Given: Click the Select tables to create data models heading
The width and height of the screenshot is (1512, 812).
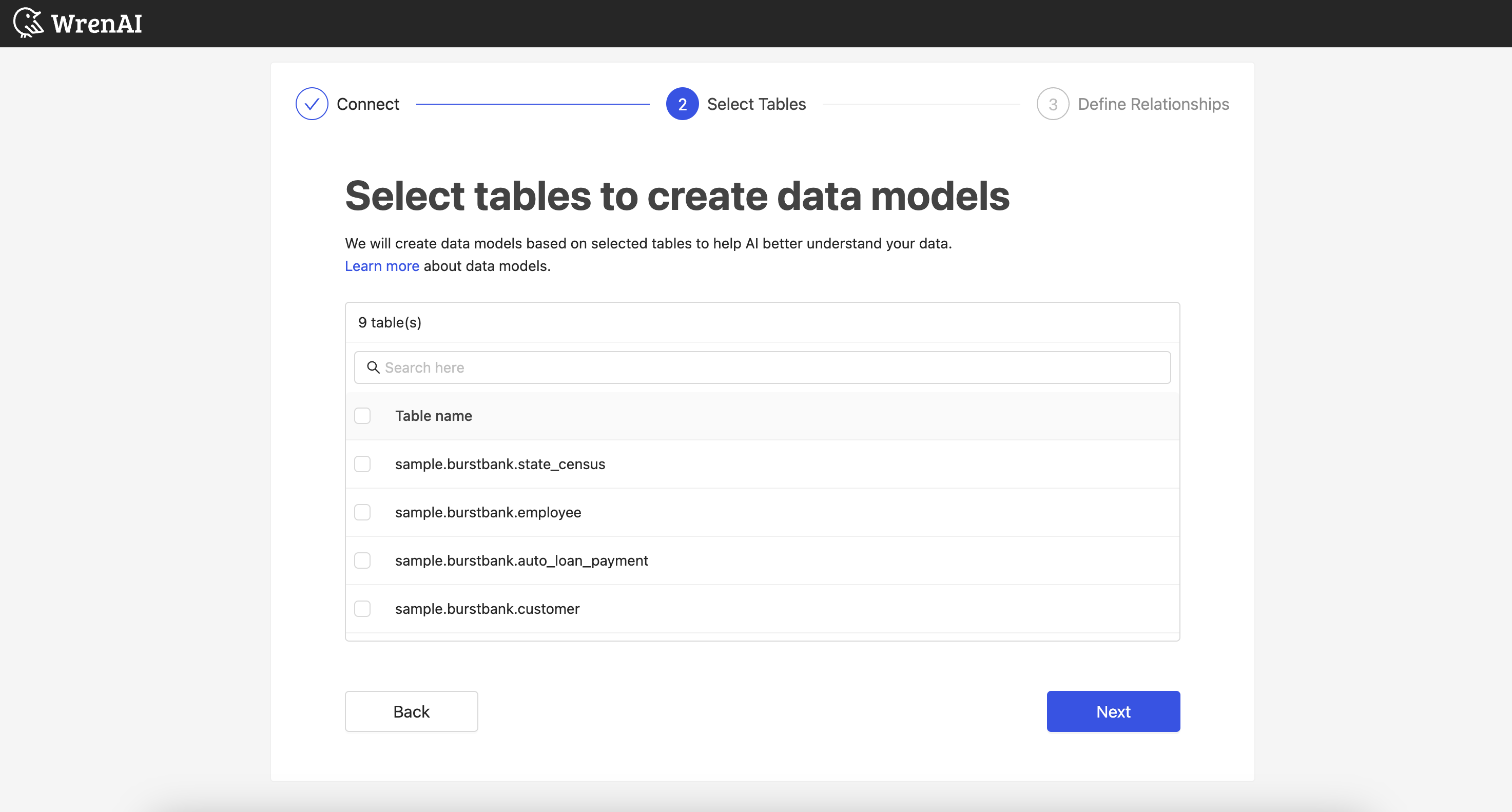Looking at the screenshot, I should [677, 196].
